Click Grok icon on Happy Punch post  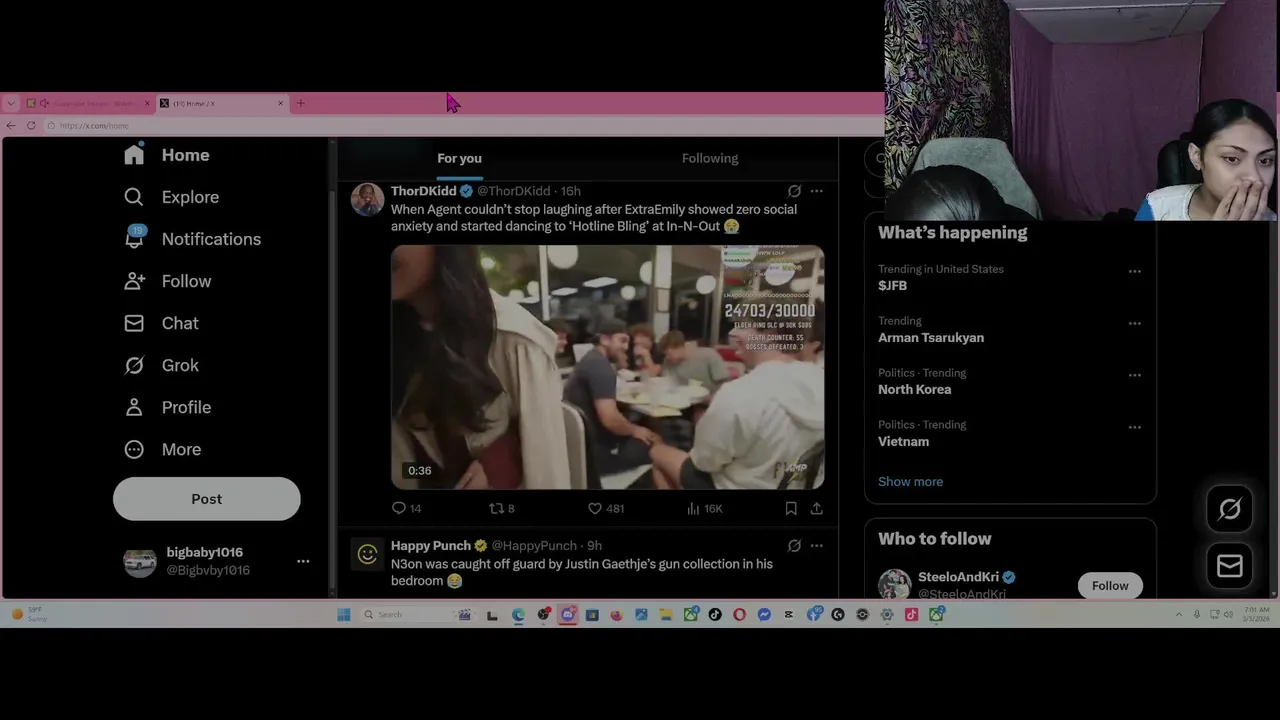(x=794, y=546)
